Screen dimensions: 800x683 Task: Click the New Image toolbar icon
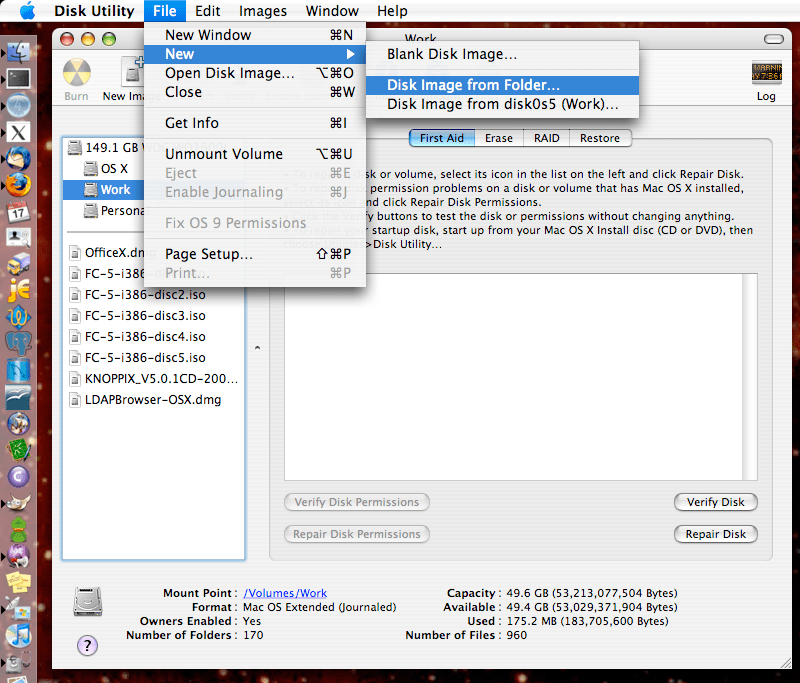point(132,73)
